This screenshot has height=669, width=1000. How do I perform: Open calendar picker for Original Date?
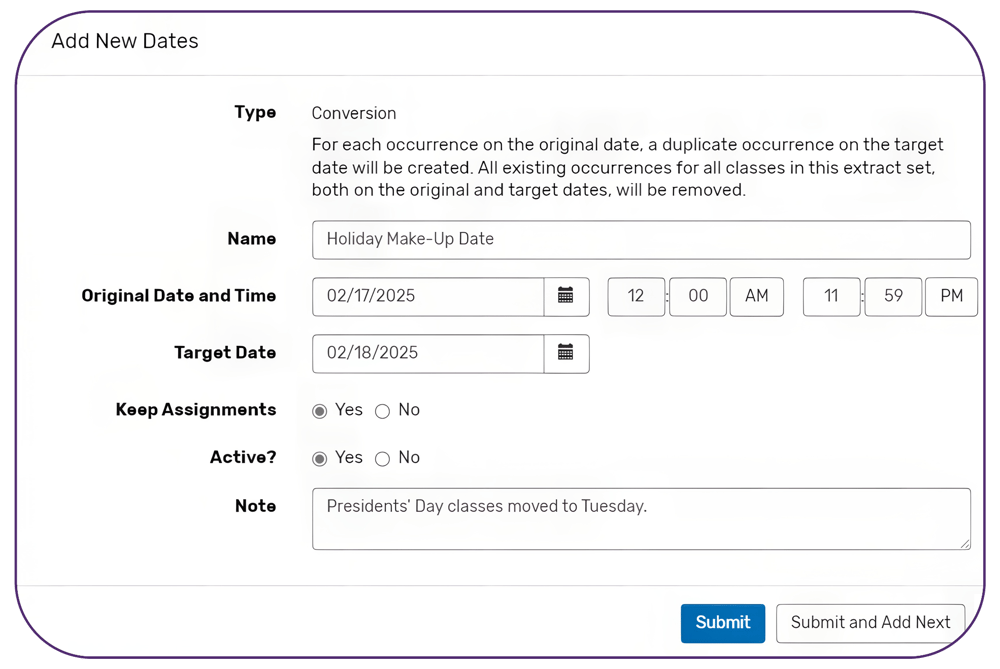coord(566,297)
